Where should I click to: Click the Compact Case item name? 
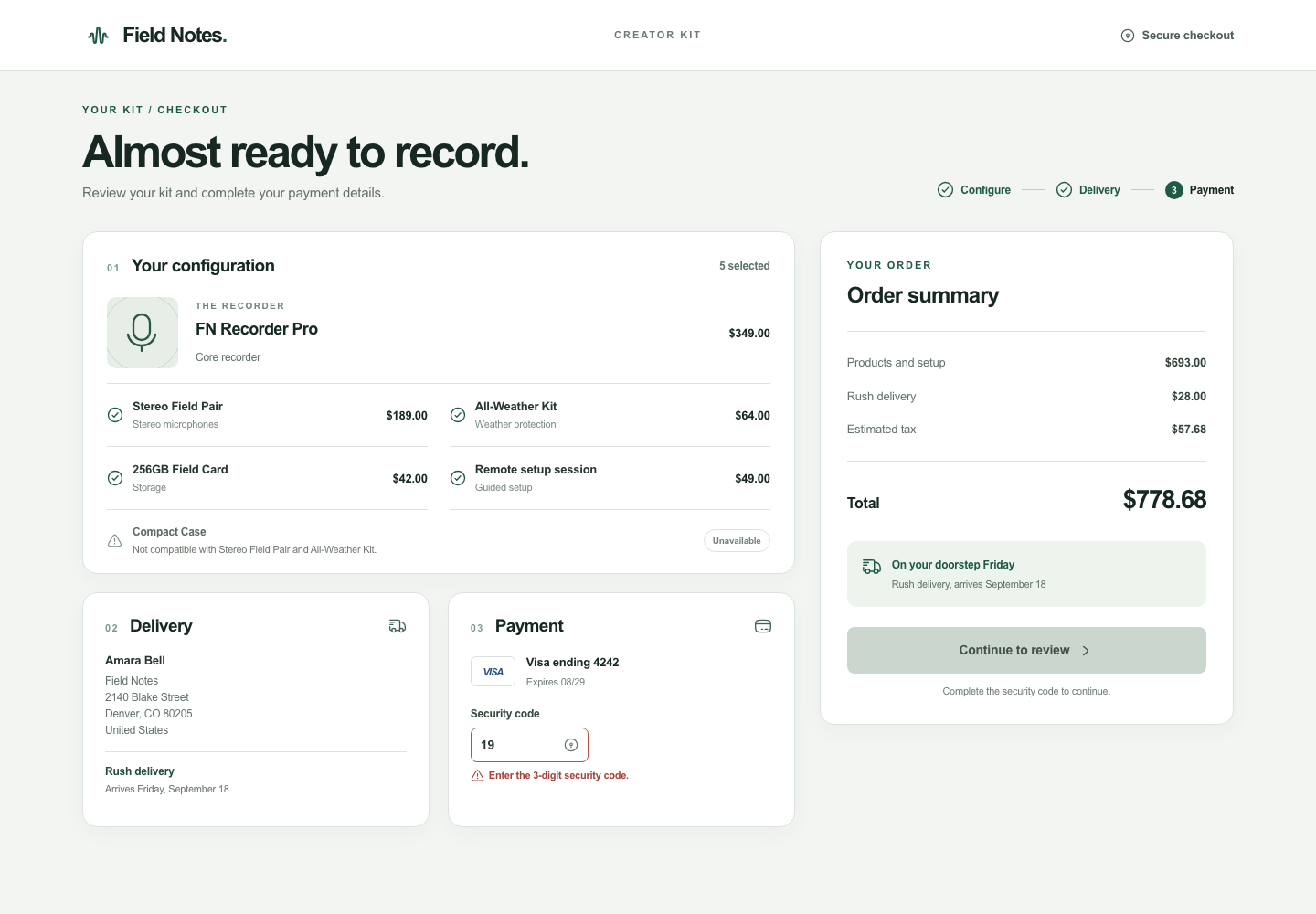coord(169,532)
